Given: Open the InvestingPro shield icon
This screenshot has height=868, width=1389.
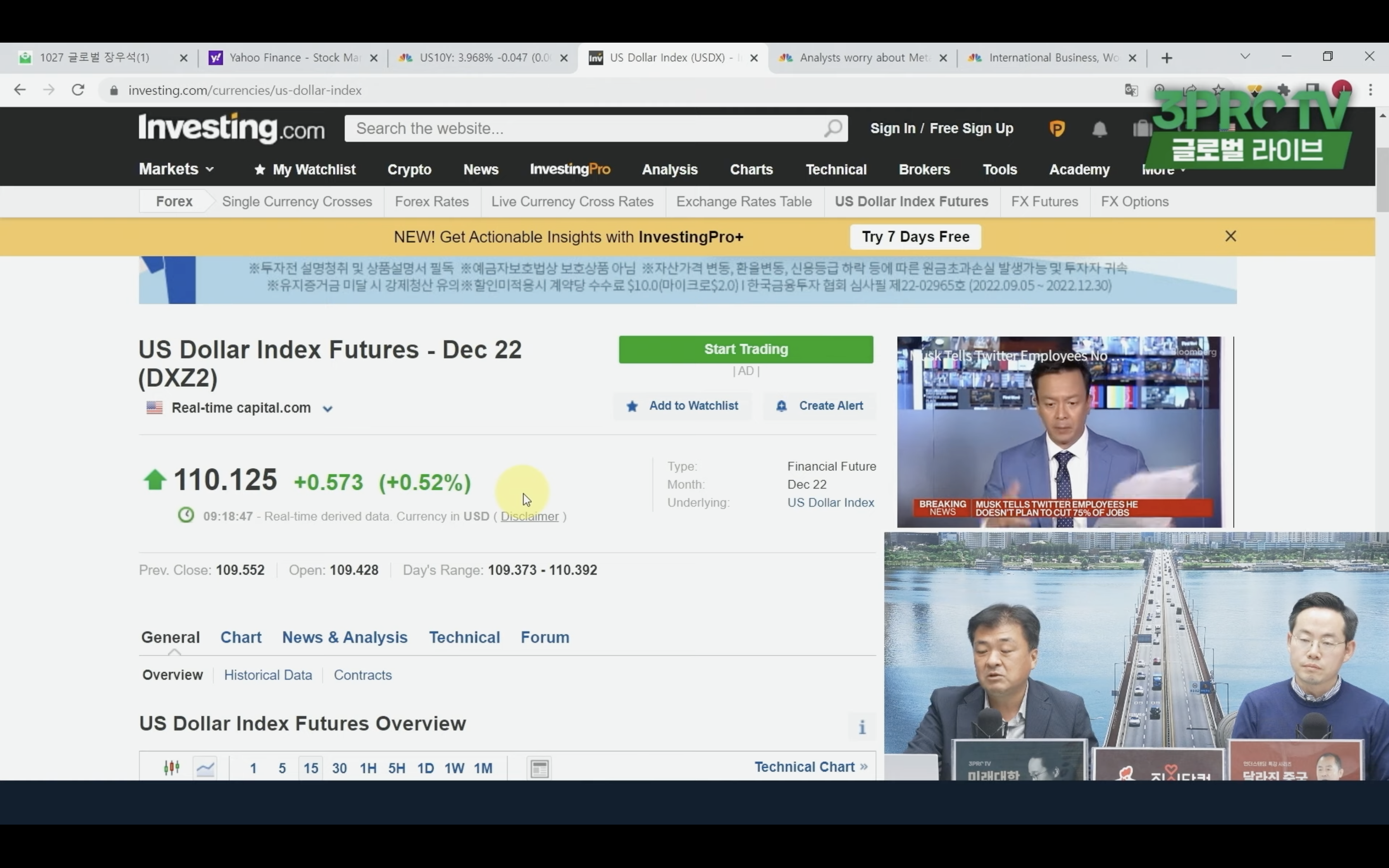Looking at the screenshot, I should tap(1057, 129).
